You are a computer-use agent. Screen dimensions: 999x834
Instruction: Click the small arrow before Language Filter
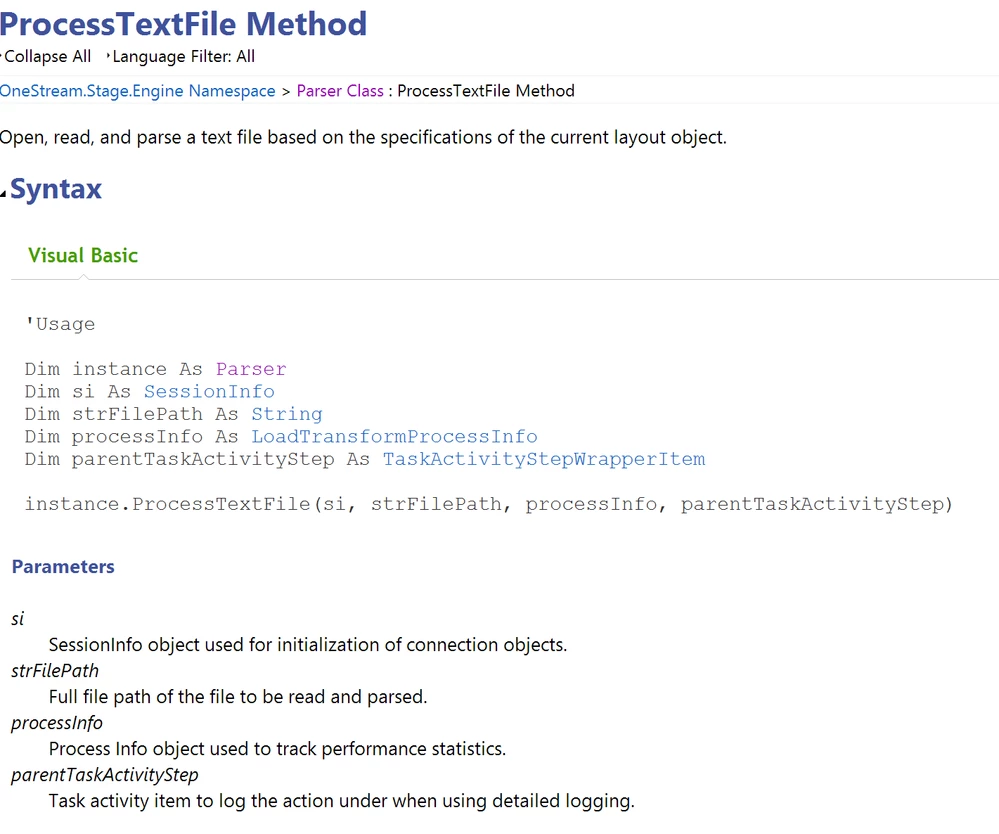tap(108, 56)
